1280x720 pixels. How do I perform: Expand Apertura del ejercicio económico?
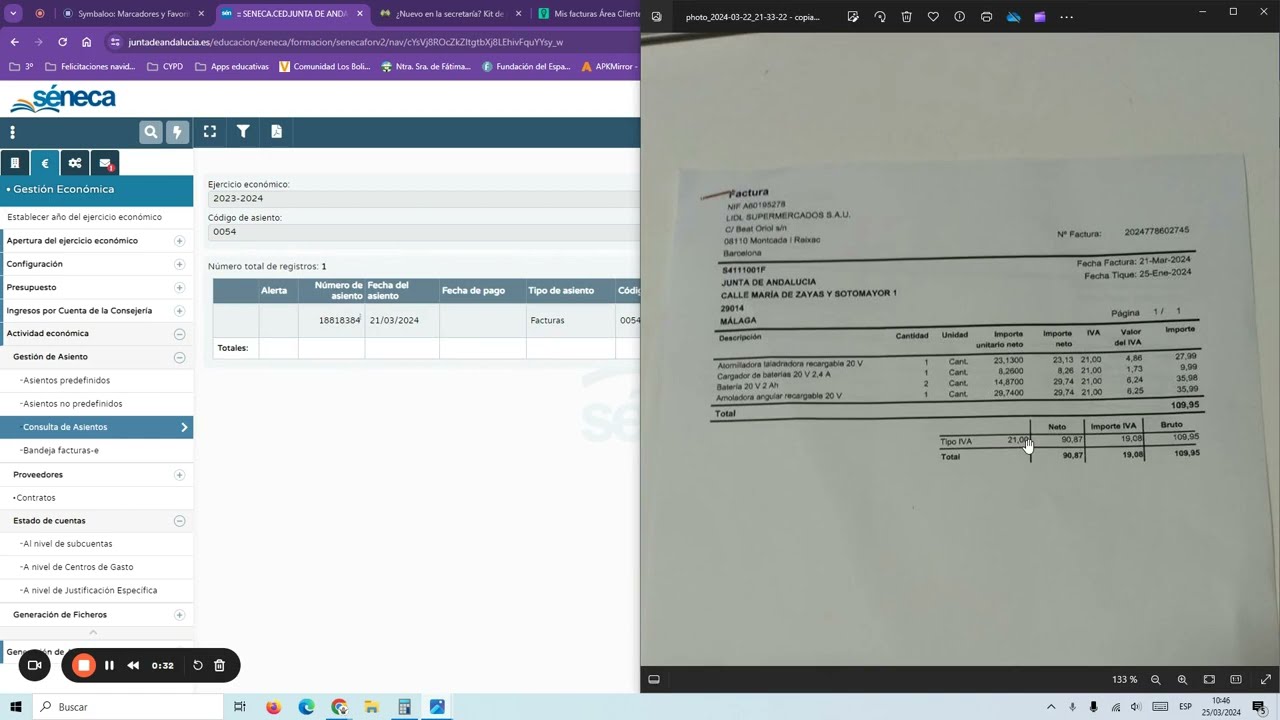click(179, 241)
